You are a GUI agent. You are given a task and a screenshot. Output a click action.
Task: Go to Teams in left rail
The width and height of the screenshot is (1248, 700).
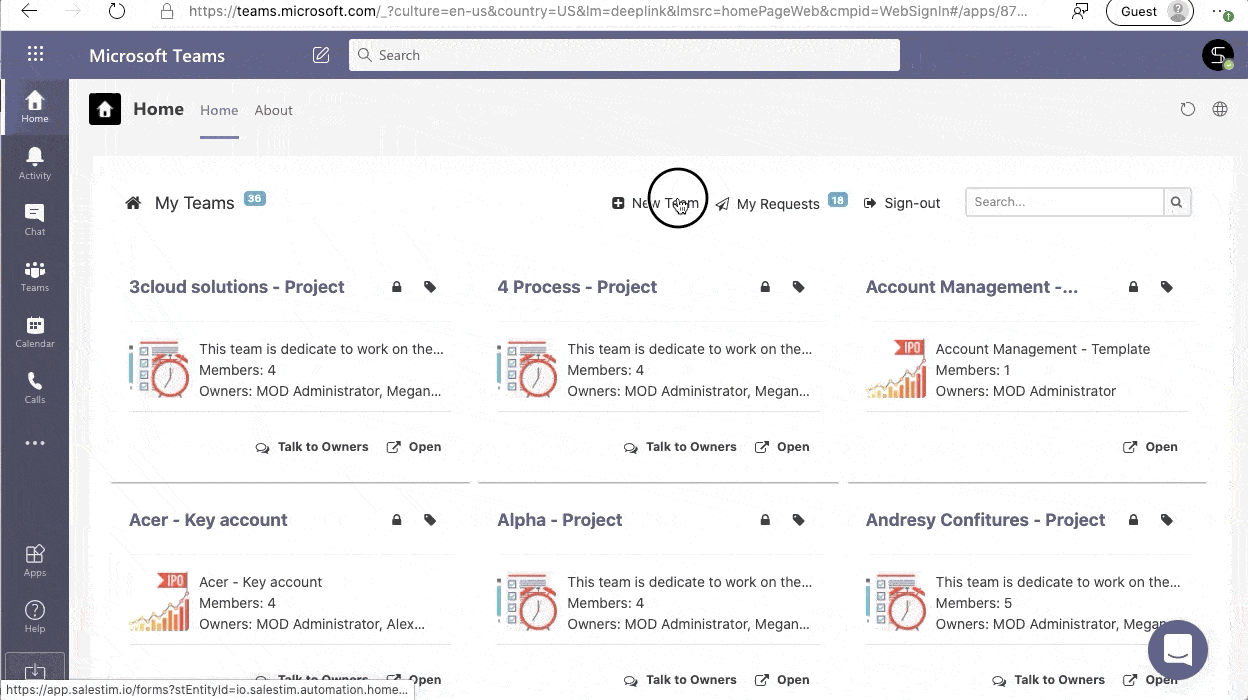(x=34, y=275)
